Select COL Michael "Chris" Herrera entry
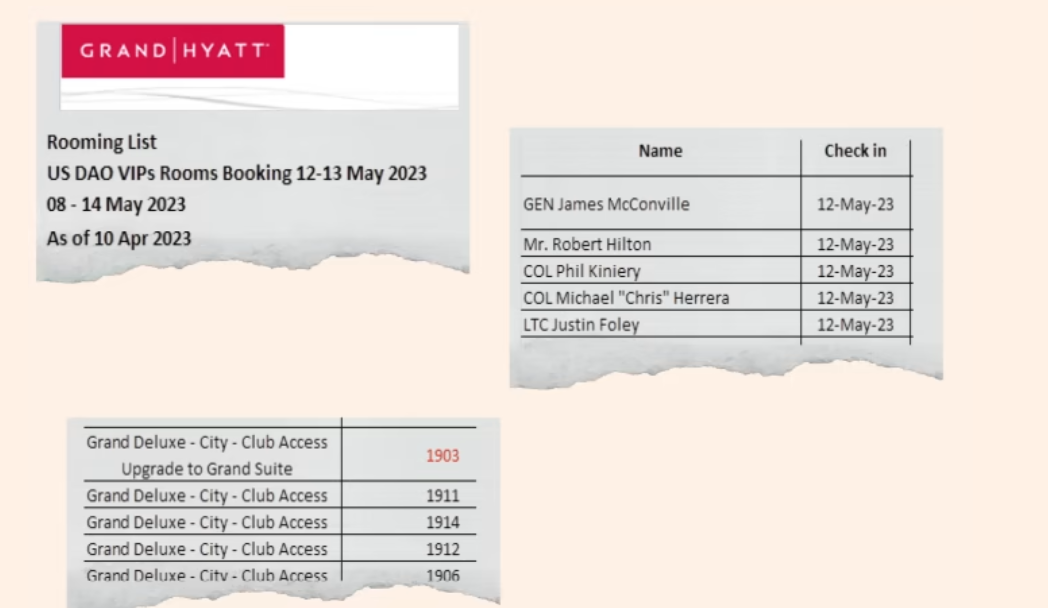The width and height of the screenshot is (1048, 608). [x=626, y=298]
